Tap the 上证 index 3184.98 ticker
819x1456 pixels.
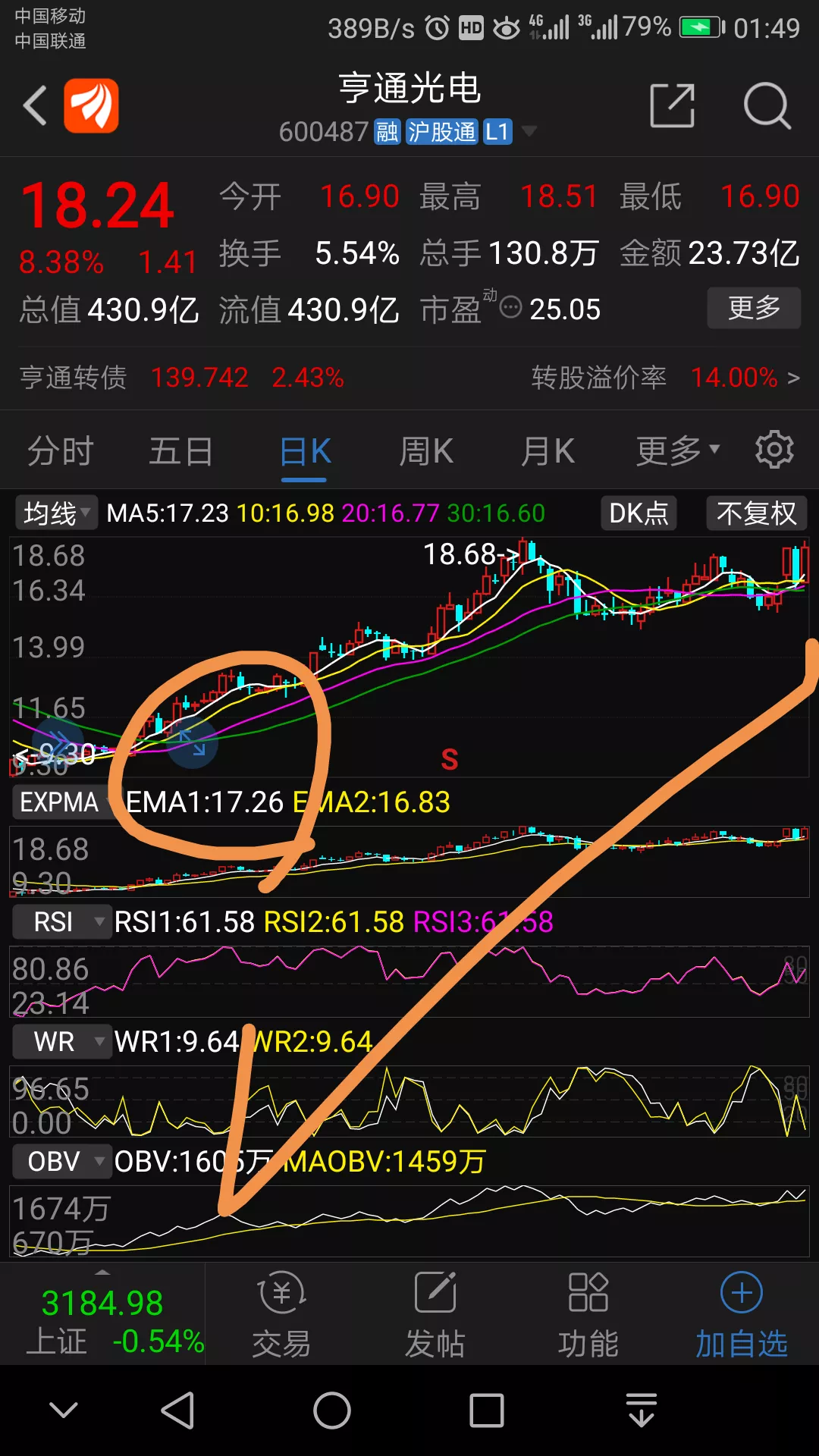(x=102, y=1304)
